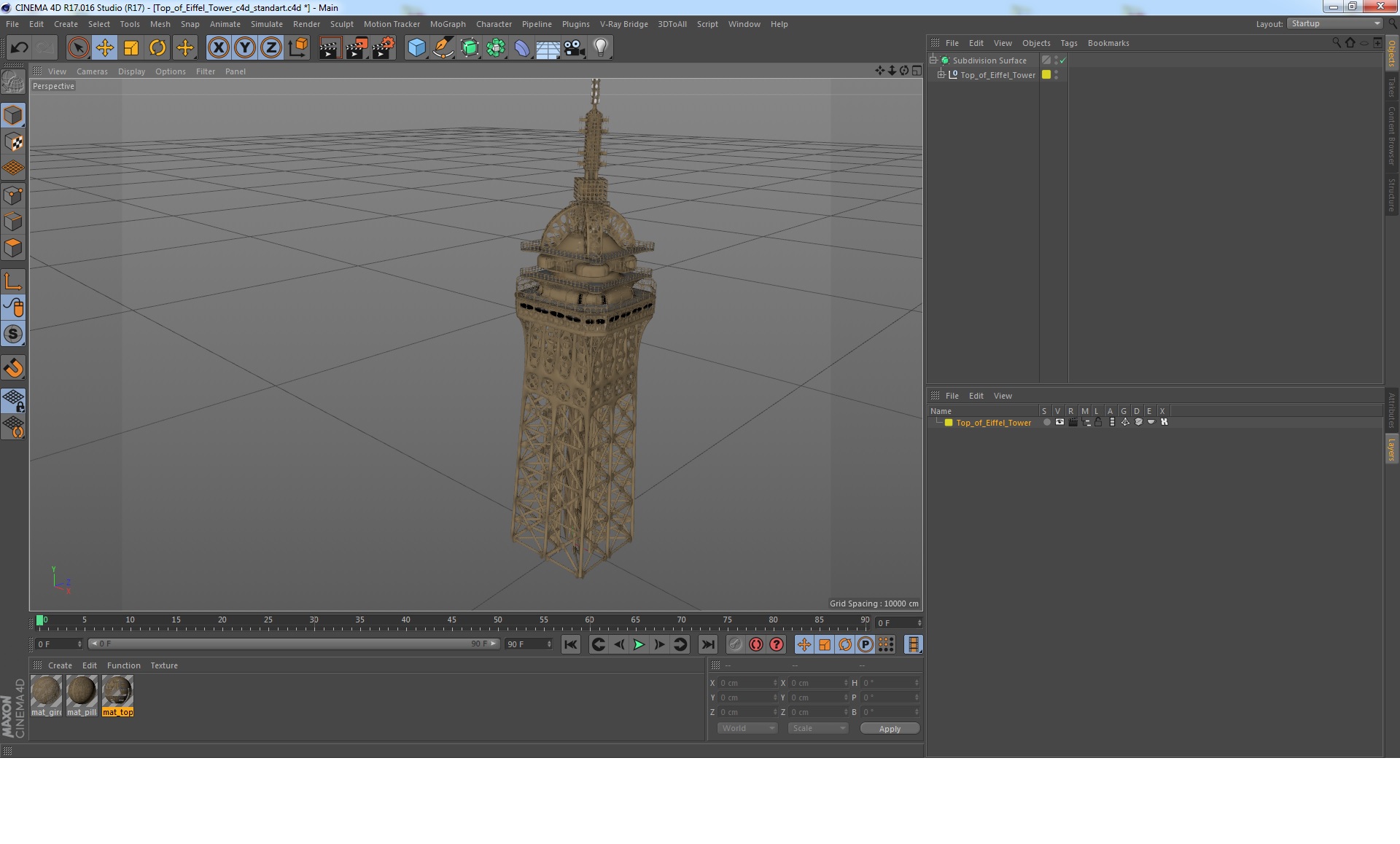The image size is (1400, 844).
Task: Open the Layers side tab
Action: coord(1391,449)
